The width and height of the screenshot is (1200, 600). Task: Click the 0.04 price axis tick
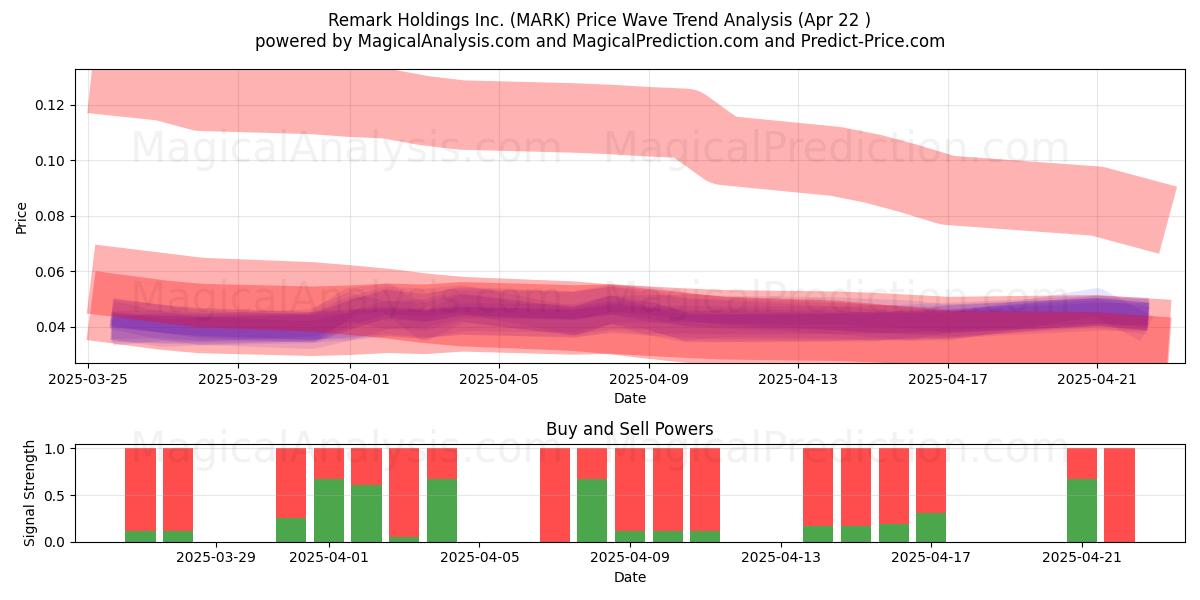tap(52, 328)
